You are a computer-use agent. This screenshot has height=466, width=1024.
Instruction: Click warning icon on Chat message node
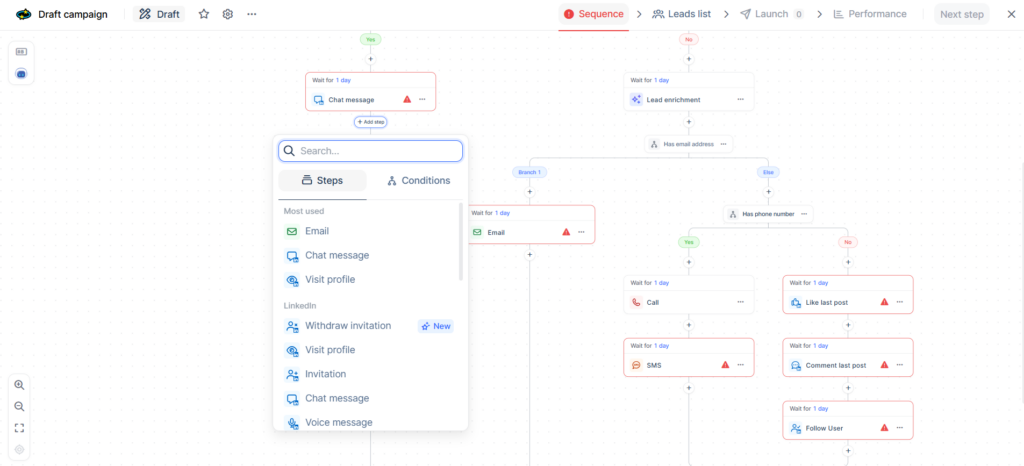pos(407,100)
